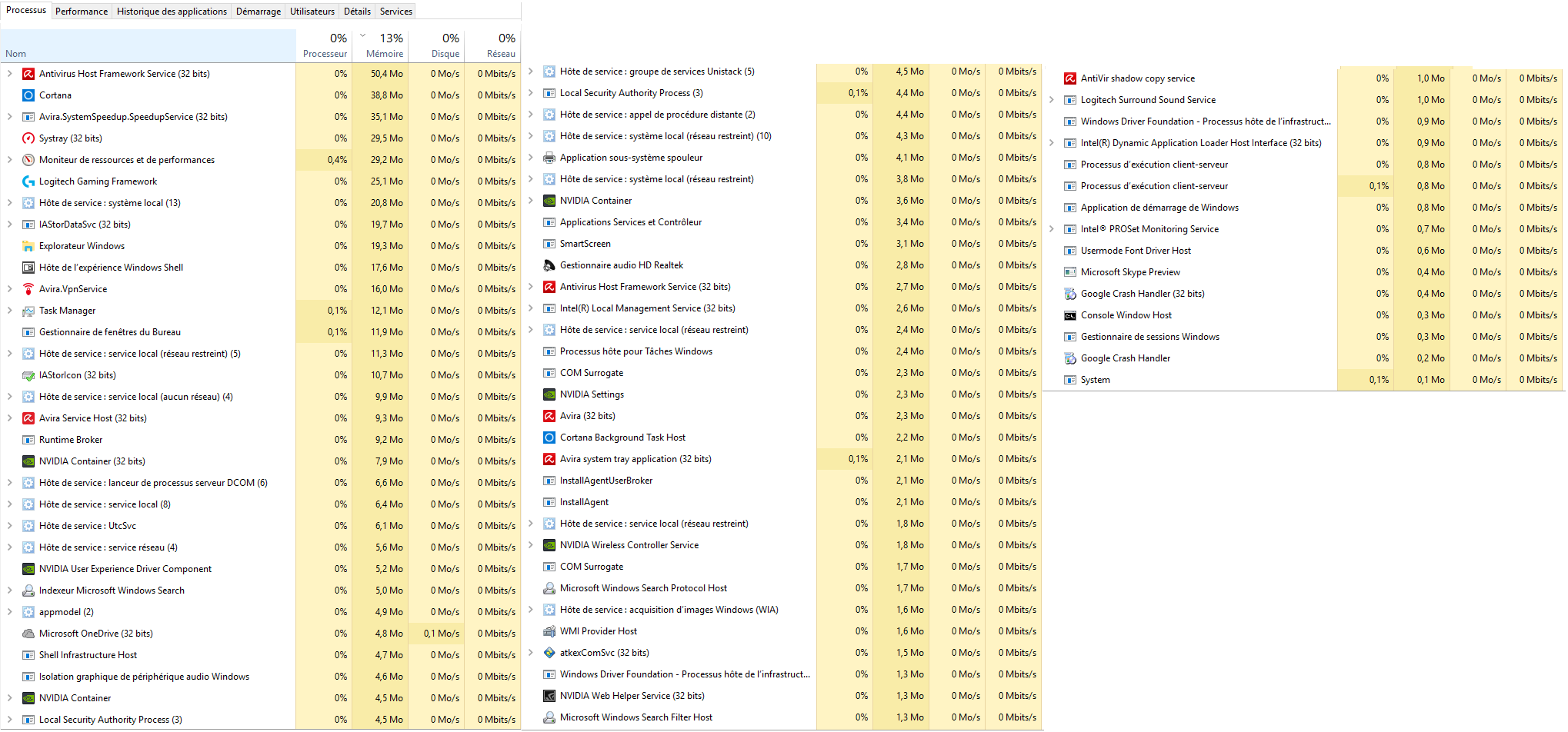
Task: Click the Explorateur Windows folder icon
Action: pyautogui.click(x=28, y=246)
